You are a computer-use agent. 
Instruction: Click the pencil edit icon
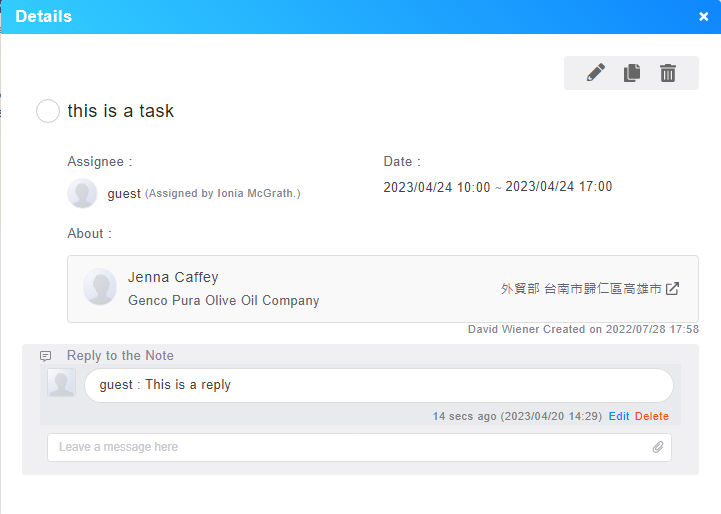pos(595,73)
